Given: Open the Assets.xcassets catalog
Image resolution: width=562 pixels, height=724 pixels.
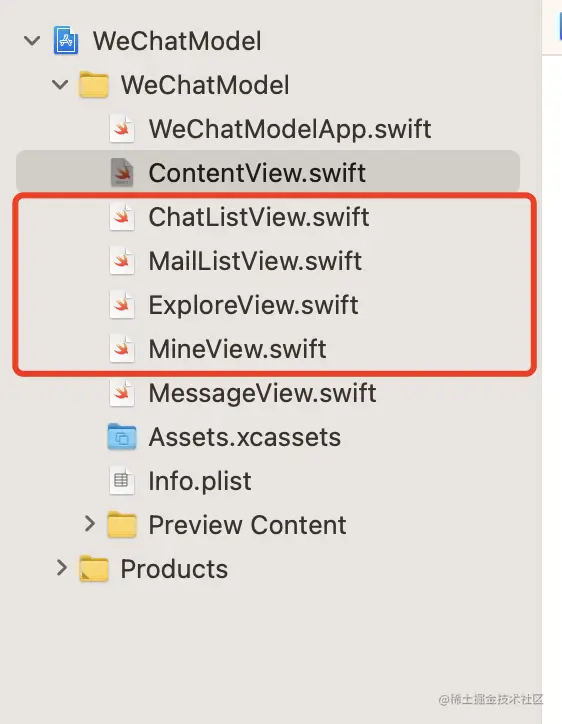Looking at the screenshot, I should point(245,437).
